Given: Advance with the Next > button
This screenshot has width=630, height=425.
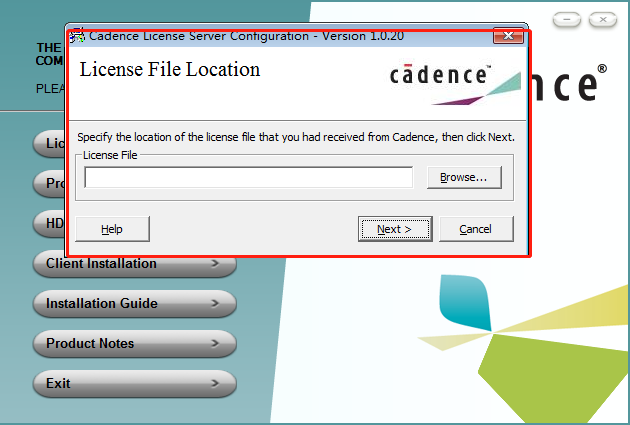Looking at the screenshot, I should point(395,229).
